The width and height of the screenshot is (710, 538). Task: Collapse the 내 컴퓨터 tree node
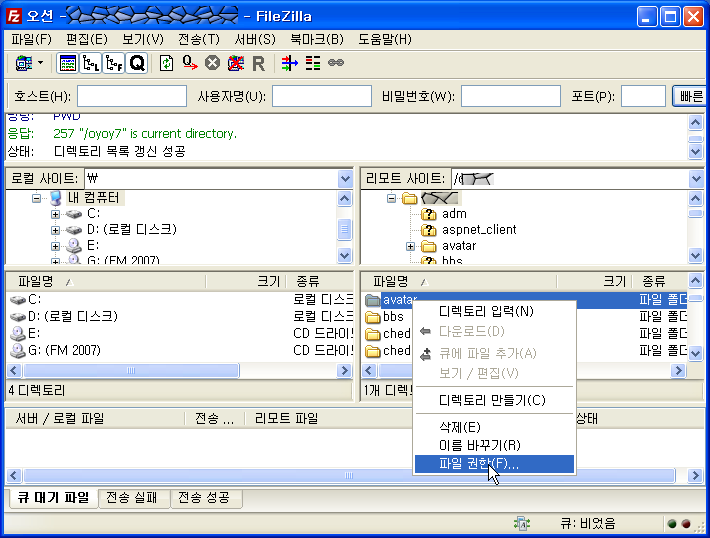(36, 198)
